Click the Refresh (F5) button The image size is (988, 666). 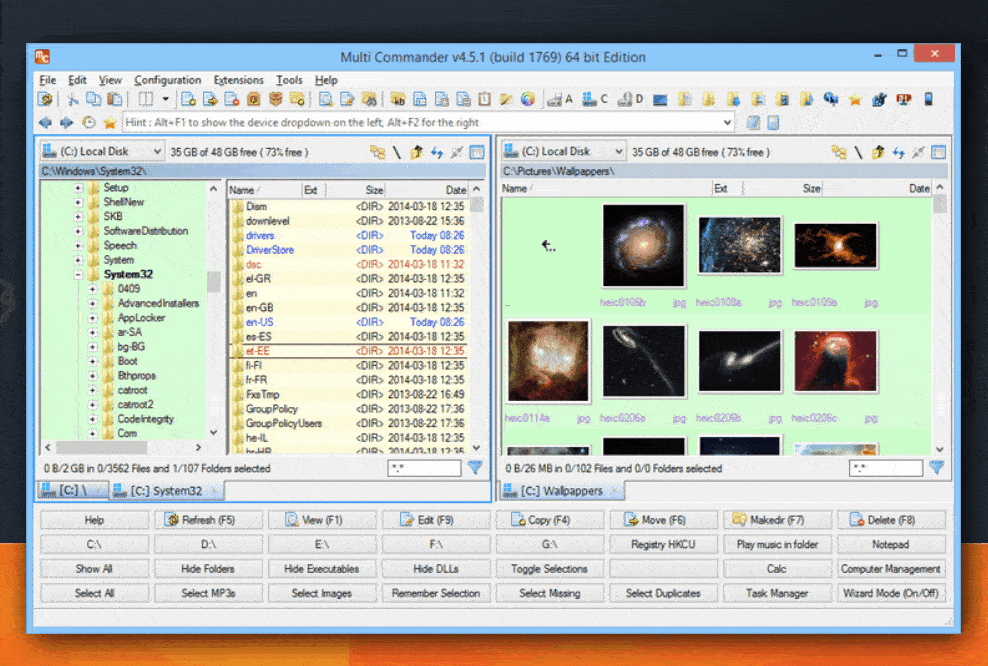point(208,520)
